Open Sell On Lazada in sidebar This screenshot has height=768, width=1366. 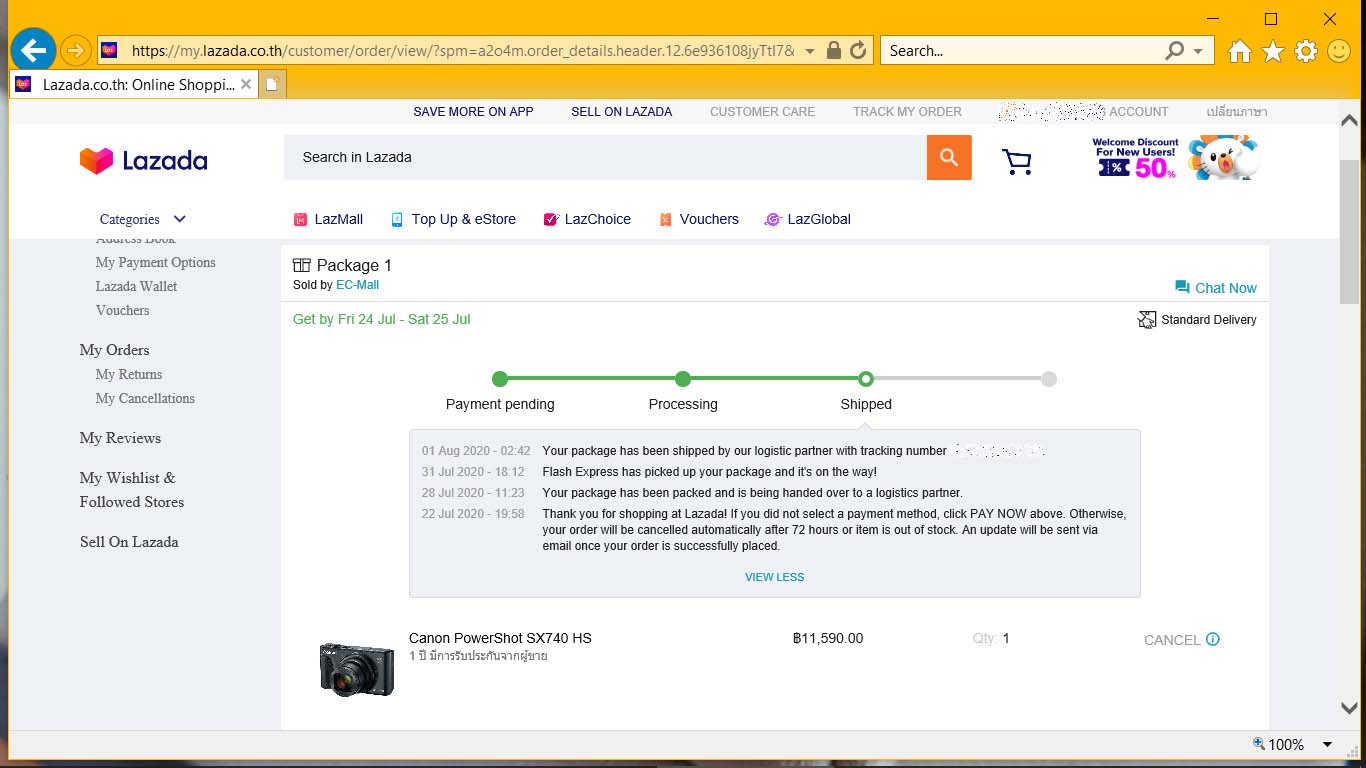click(129, 542)
